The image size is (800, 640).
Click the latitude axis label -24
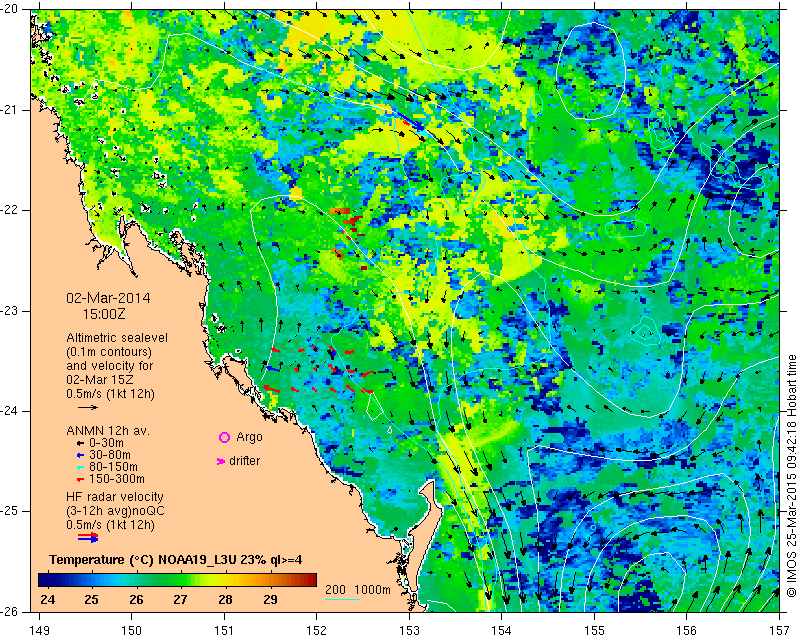click(x=10, y=411)
